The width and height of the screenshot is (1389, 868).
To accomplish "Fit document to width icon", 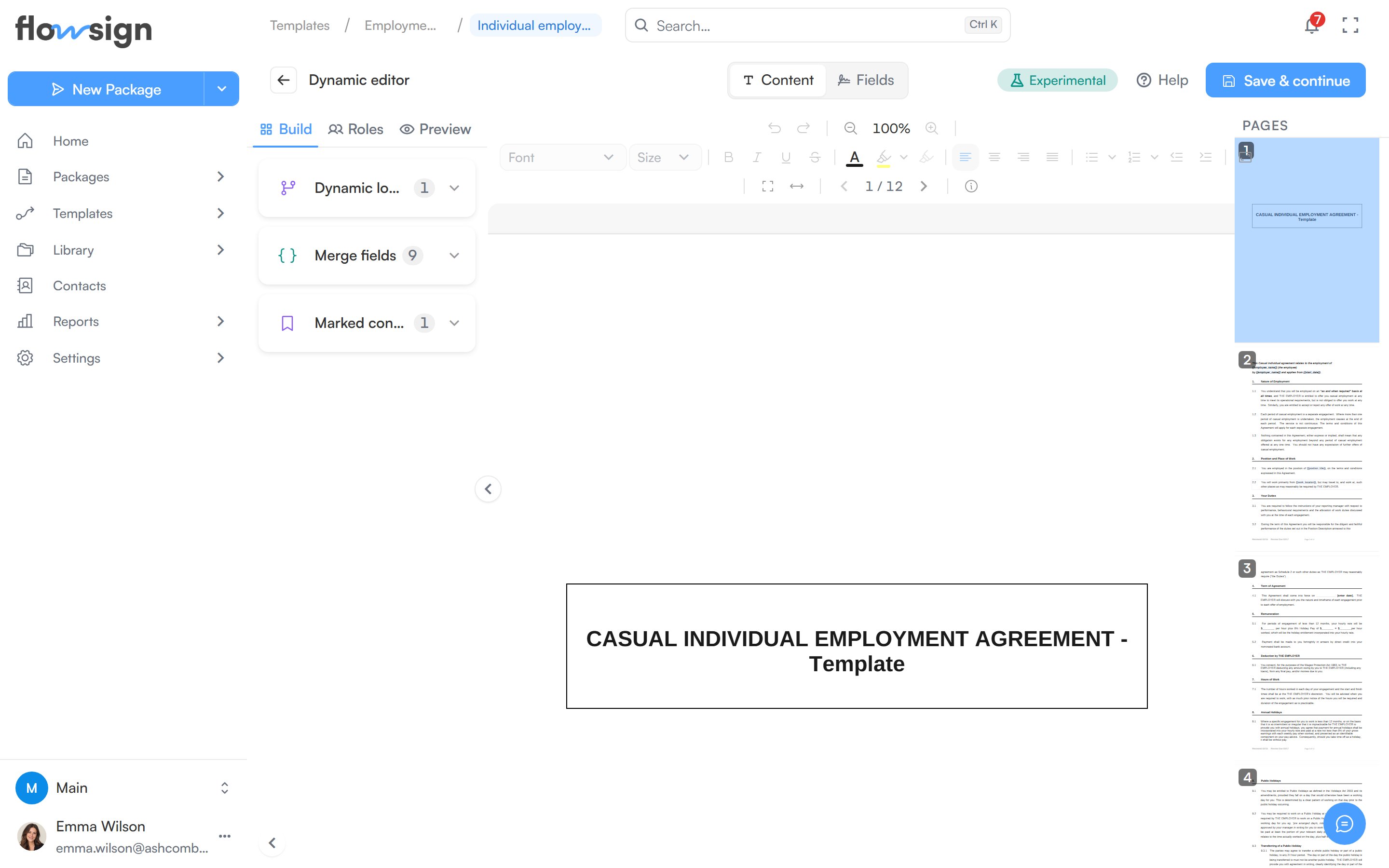I will tap(797, 186).
